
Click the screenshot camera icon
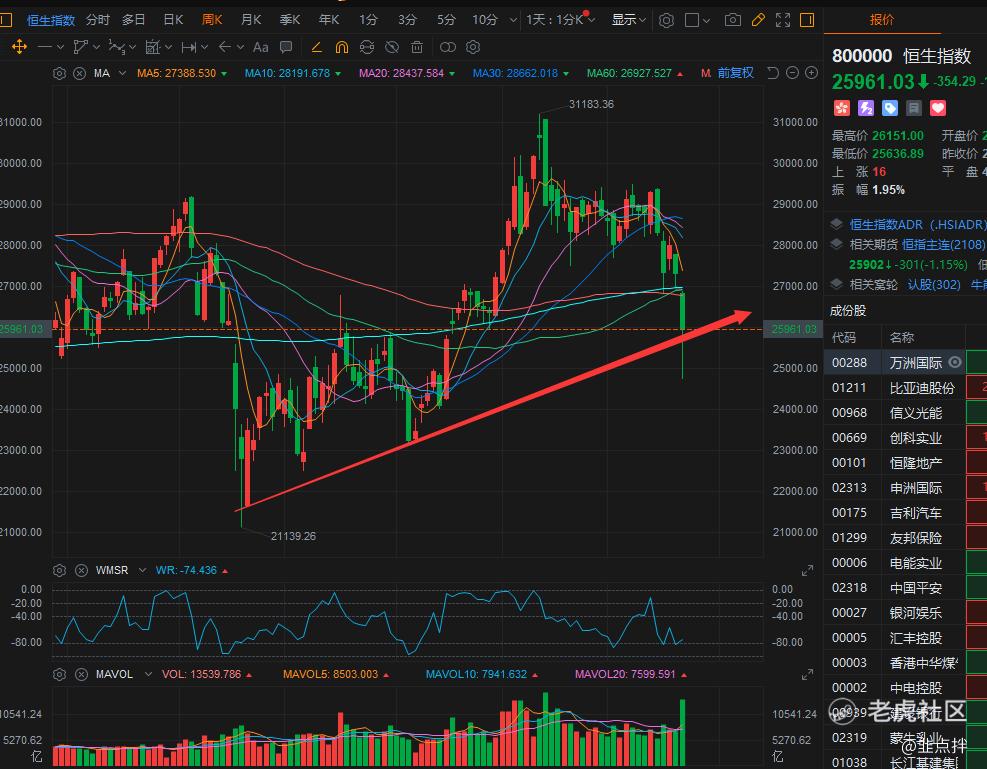pyautogui.click(x=733, y=20)
